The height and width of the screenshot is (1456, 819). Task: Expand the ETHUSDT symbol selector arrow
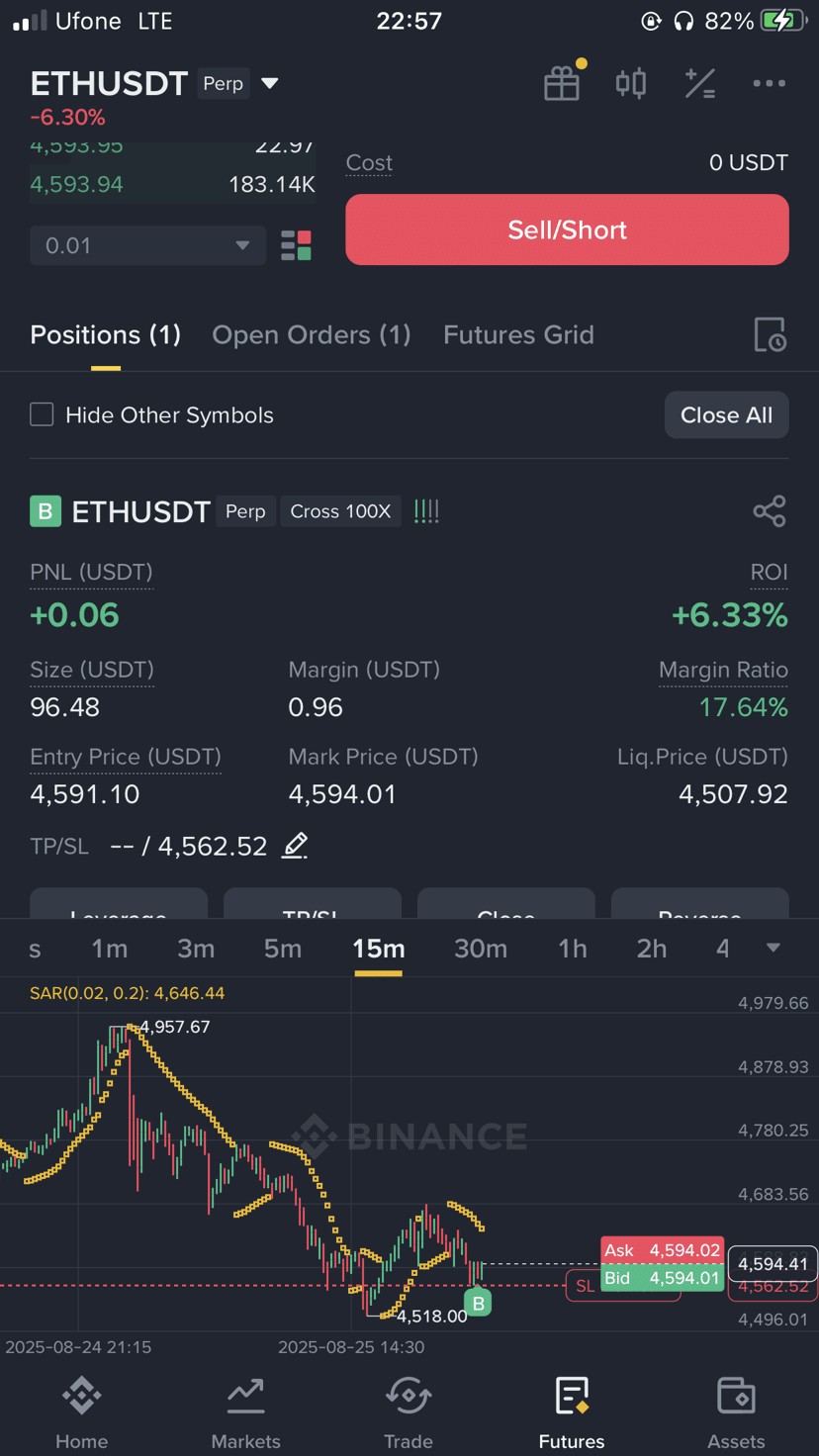pos(269,83)
